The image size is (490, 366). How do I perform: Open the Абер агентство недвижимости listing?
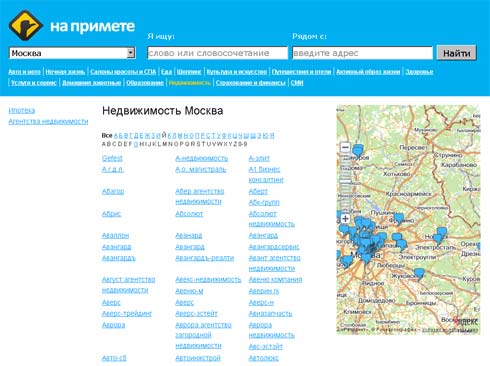click(x=200, y=196)
